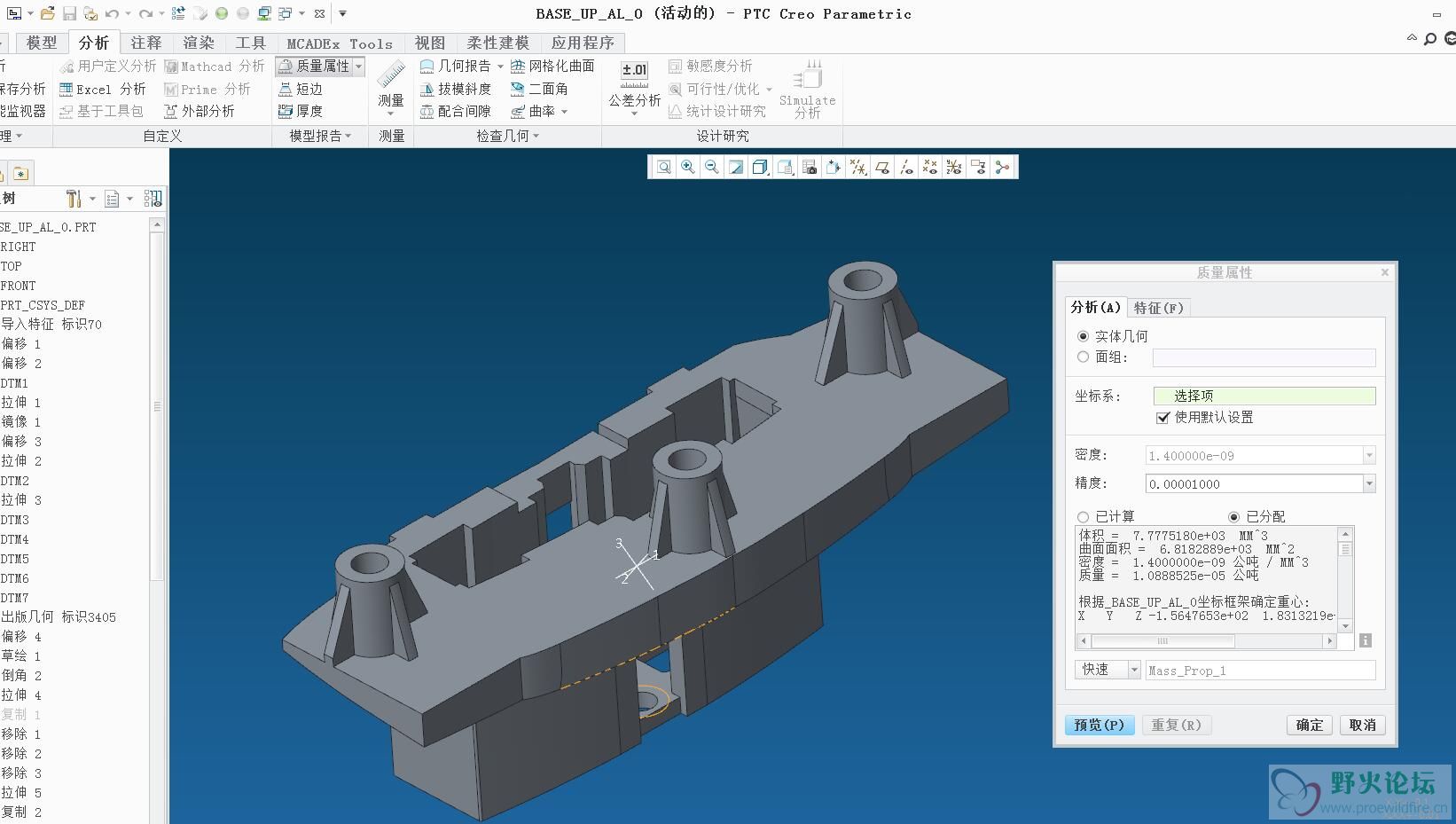Image resolution: width=1456 pixels, height=824 pixels.
Task: Select 拉伸 3 in model tree
Action: click(x=22, y=499)
